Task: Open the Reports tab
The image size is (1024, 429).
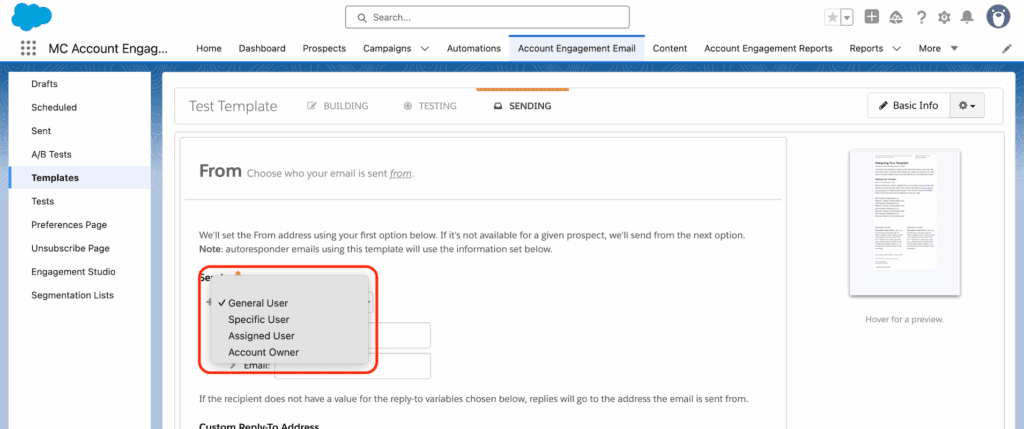Action: pyautogui.click(x=866, y=48)
